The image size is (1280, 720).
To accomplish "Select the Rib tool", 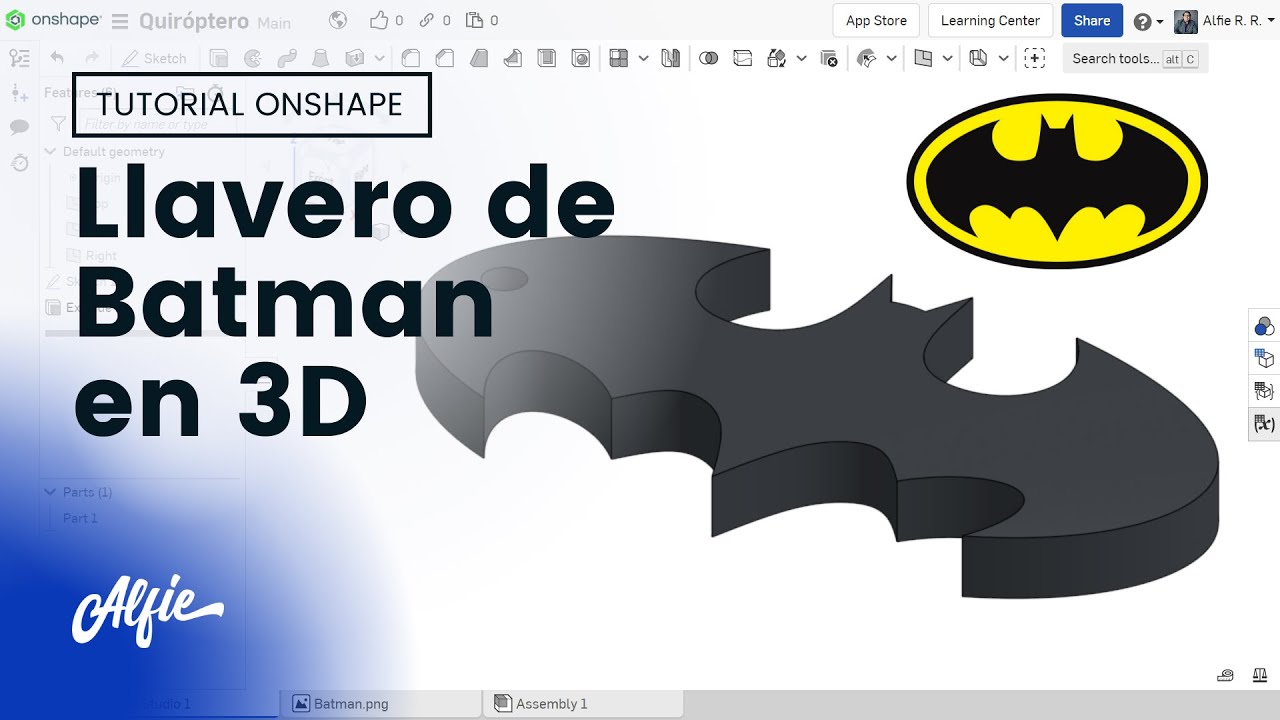I will click(513, 58).
